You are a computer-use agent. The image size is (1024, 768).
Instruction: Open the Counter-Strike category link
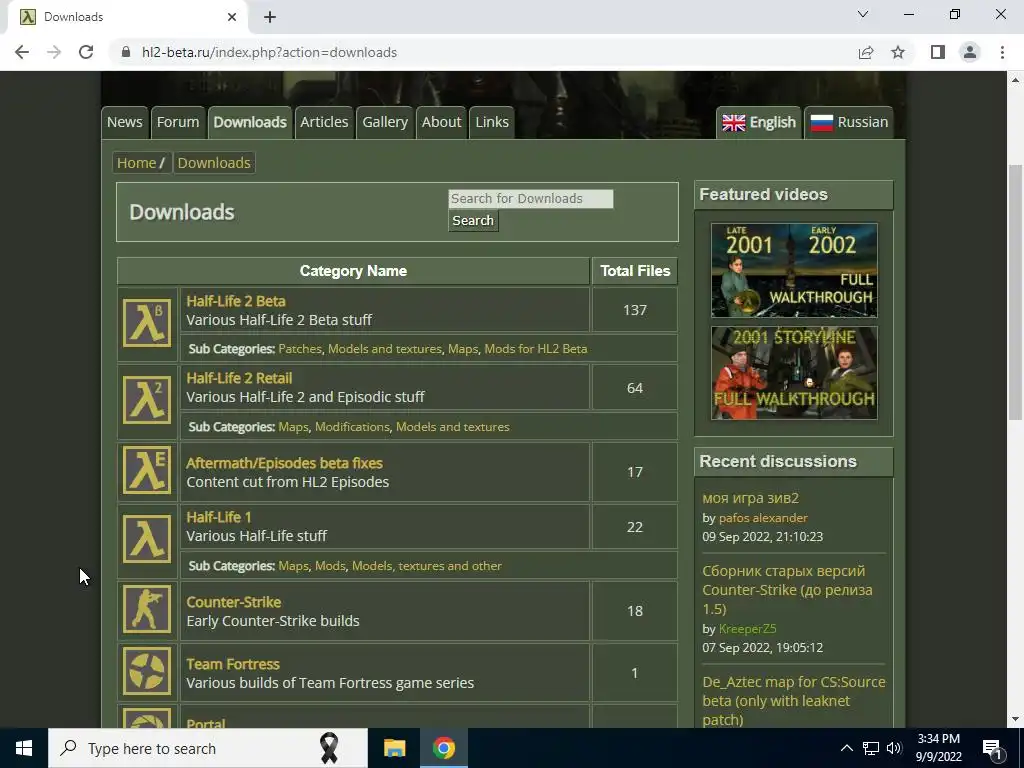pyautogui.click(x=234, y=602)
